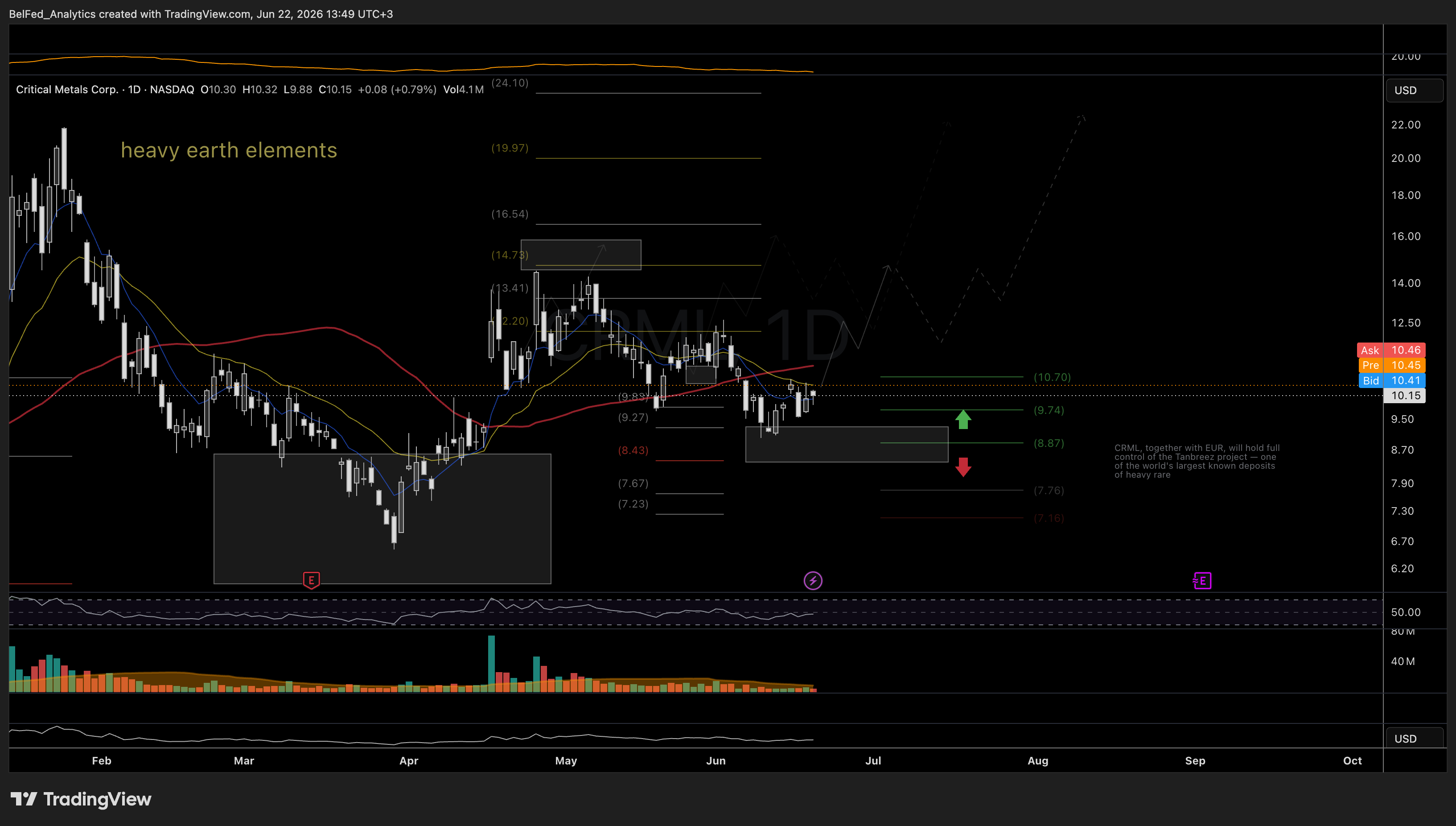Select the (7.76) level label
Viewport: 1456px width, 826px height.
point(1049,490)
